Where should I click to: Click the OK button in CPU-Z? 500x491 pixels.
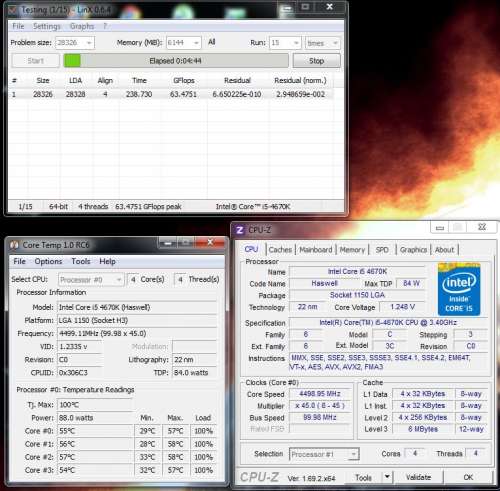point(468,477)
